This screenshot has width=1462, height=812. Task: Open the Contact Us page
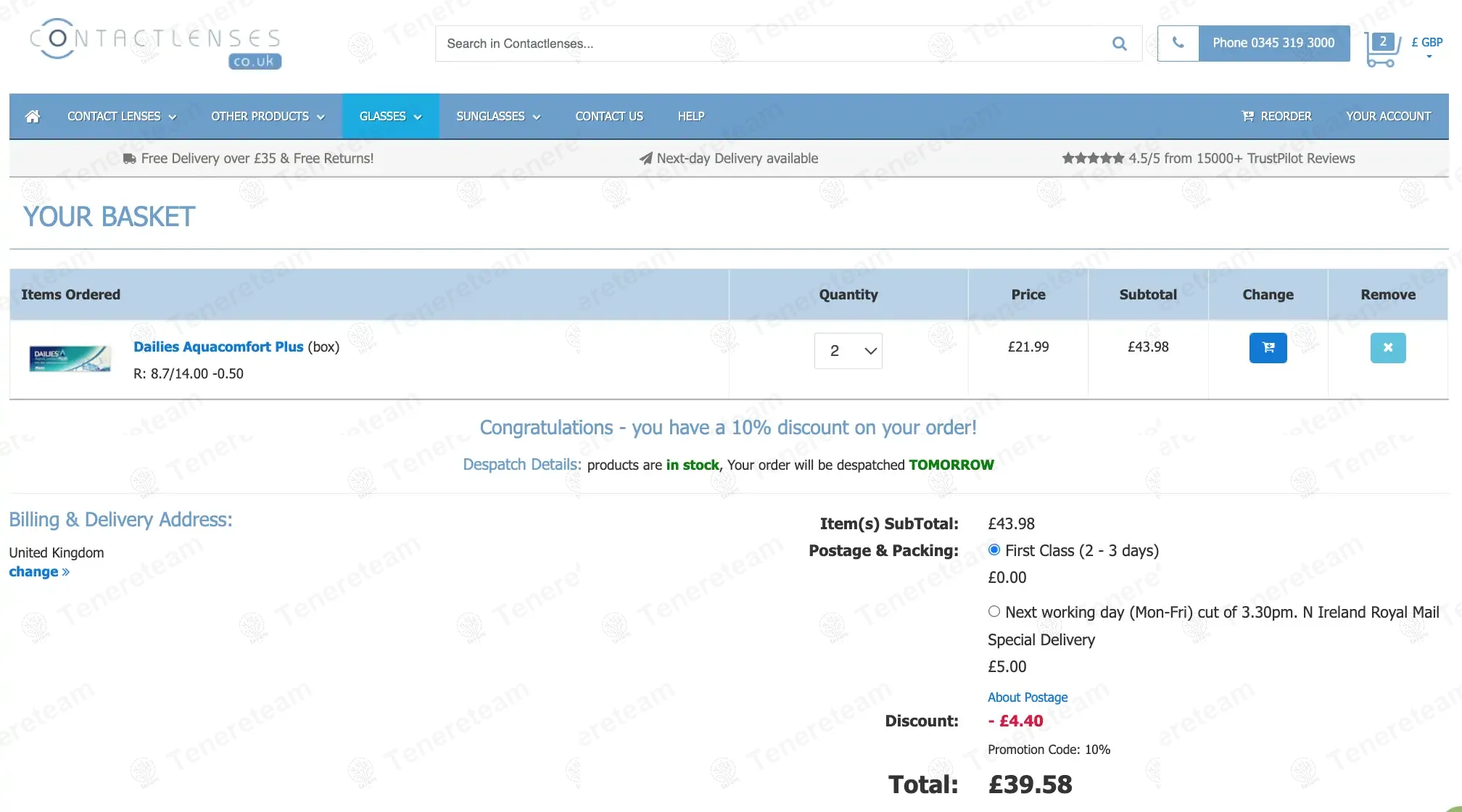click(x=609, y=116)
